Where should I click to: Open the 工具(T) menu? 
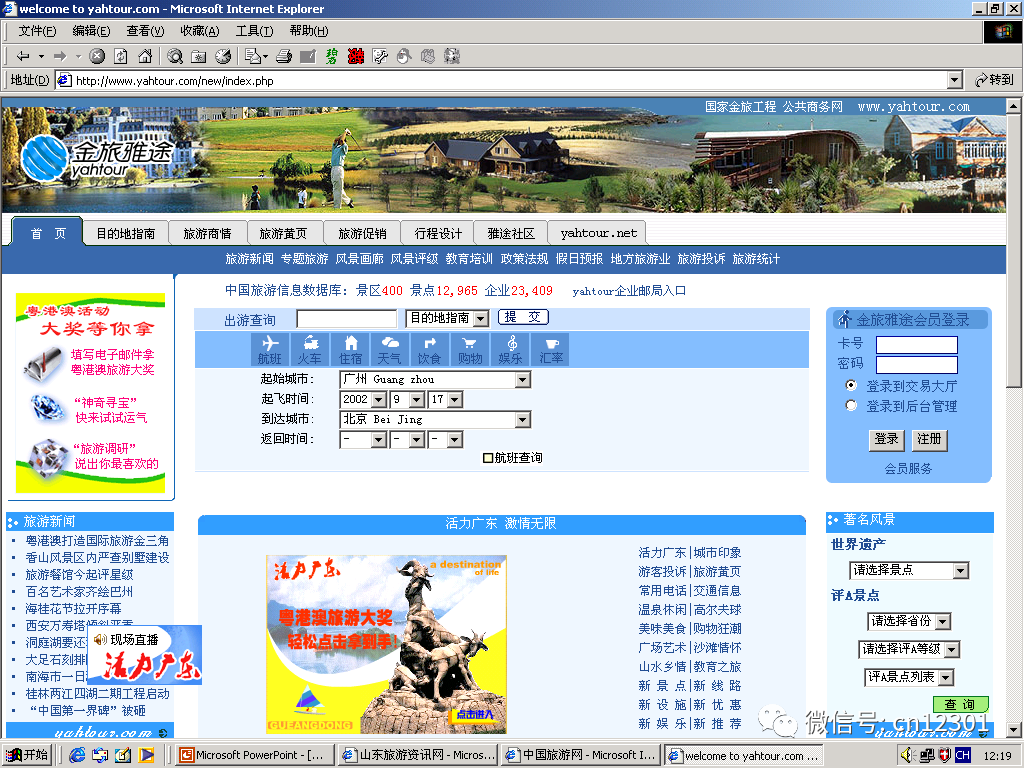(254, 31)
